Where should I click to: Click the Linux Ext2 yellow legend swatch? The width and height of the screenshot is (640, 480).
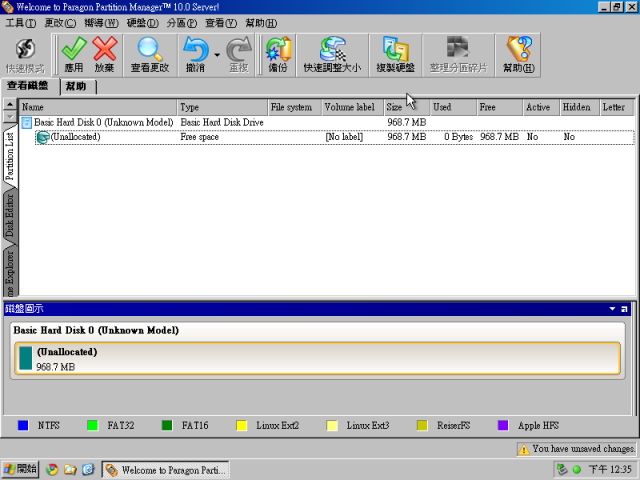pyautogui.click(x=242, y=425)
